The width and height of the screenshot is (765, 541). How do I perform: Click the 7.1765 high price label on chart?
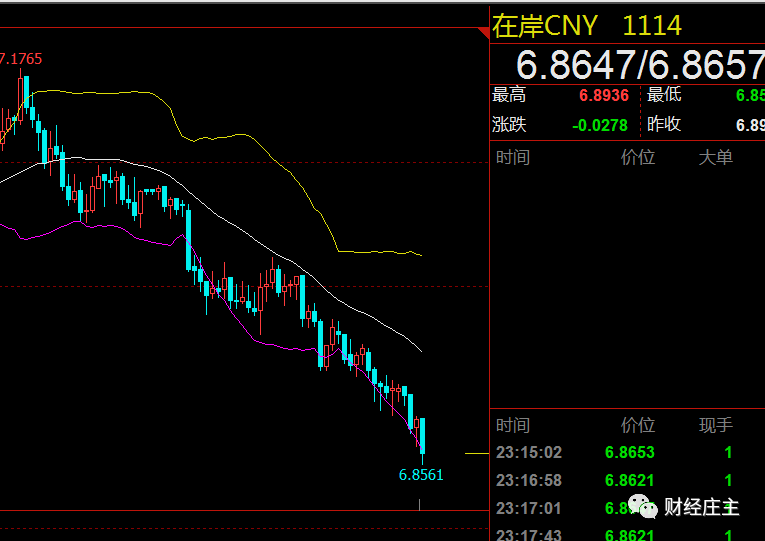tap(21, 59)
